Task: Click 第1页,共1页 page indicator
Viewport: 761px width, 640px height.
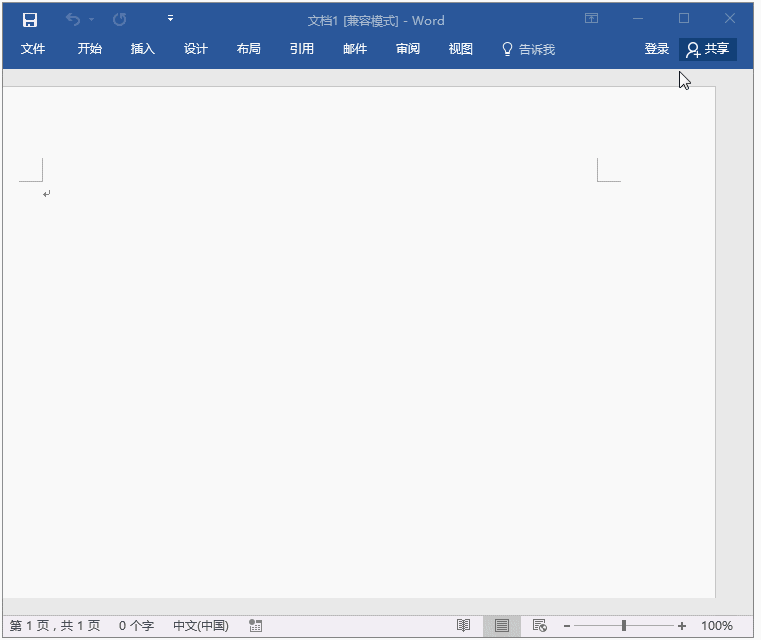Action: (x=55, y=625)
